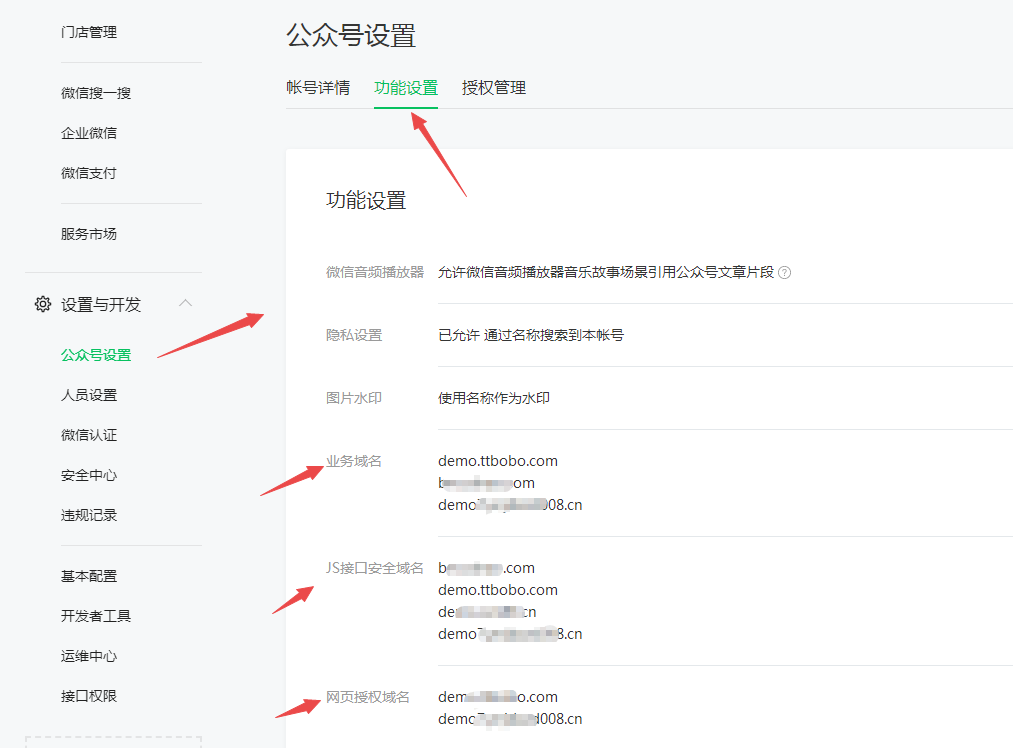Open 基本配置 in the sidebar
Screen dimensions: 1013x748
[89, 576]
